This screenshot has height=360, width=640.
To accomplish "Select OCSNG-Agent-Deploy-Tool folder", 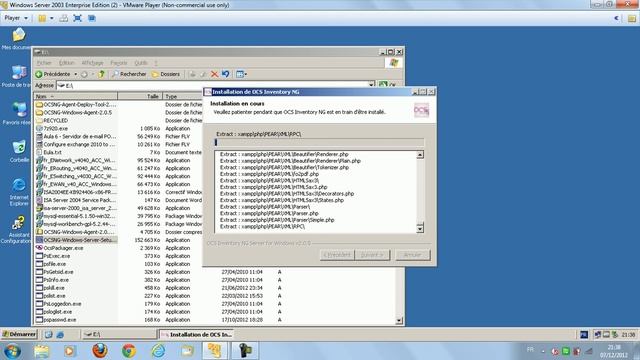I will 76,104.
